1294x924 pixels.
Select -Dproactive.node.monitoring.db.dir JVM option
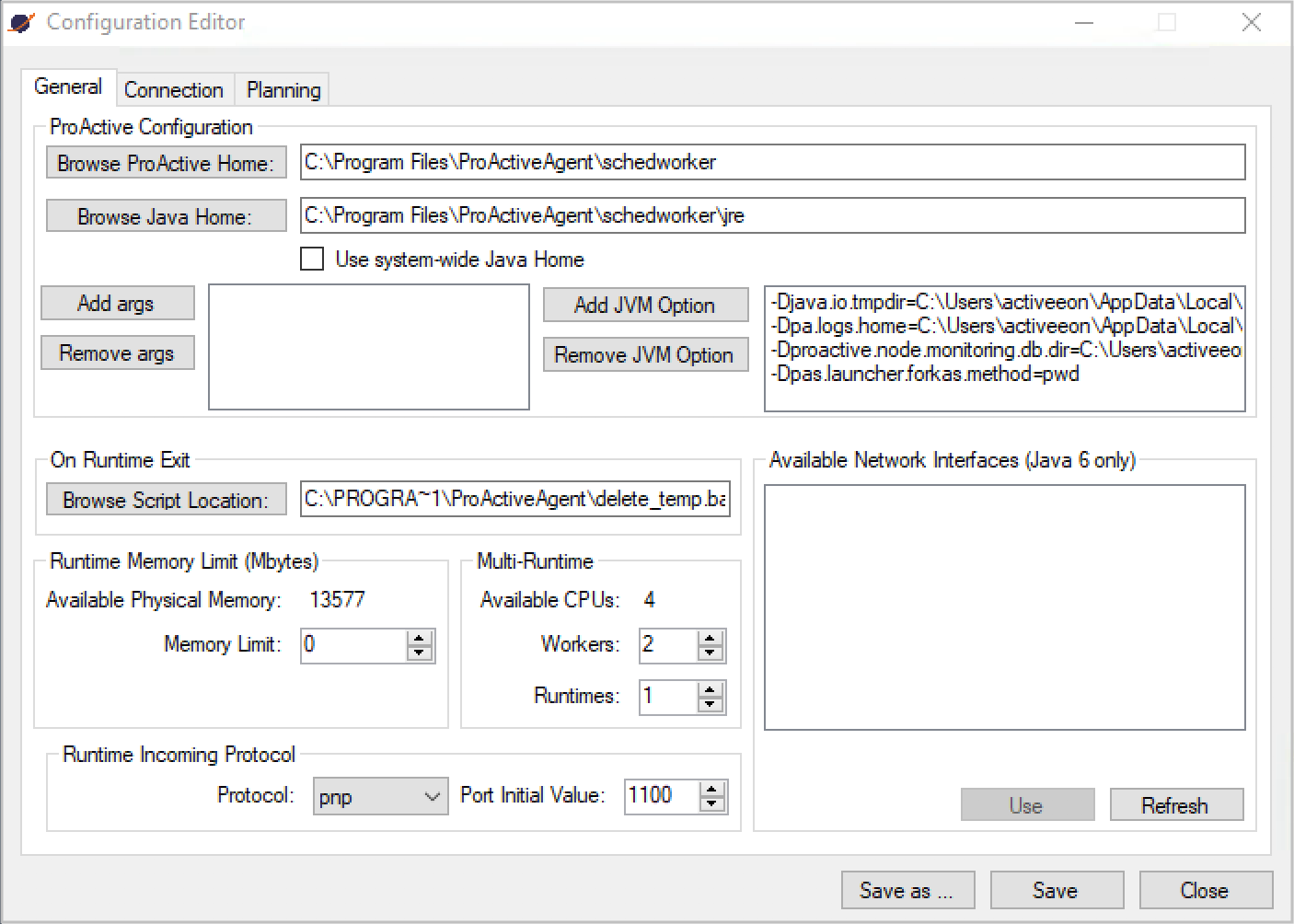[x=1007, y=350]
